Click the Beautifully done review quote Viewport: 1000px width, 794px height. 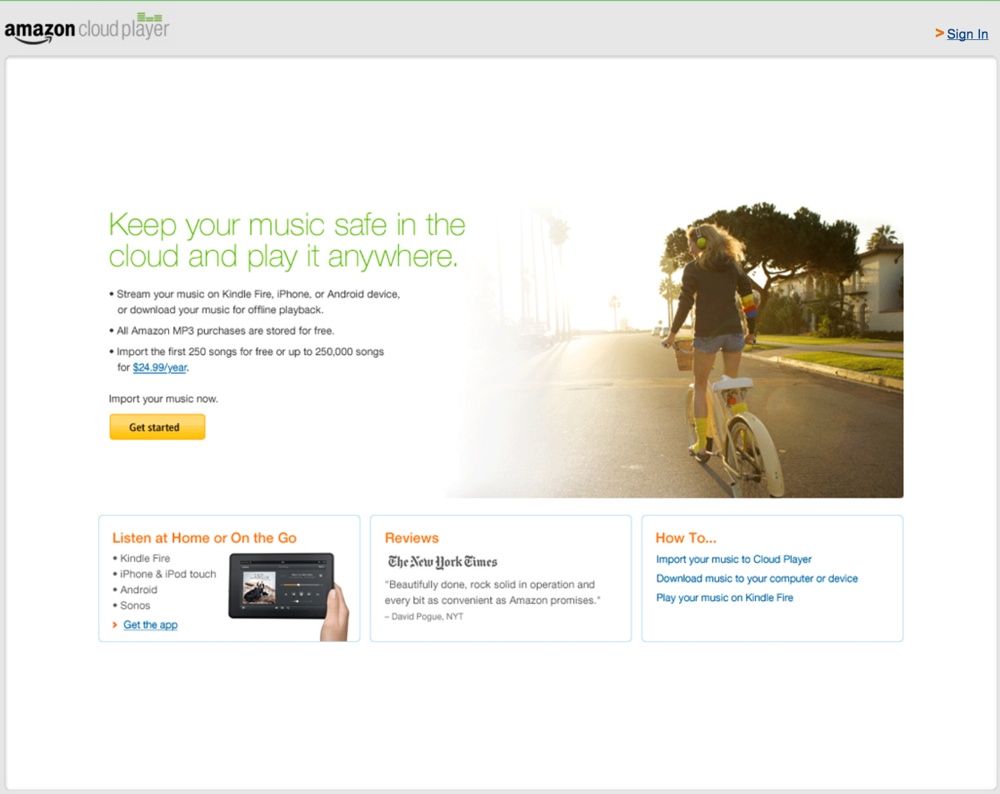click(492, 592)
